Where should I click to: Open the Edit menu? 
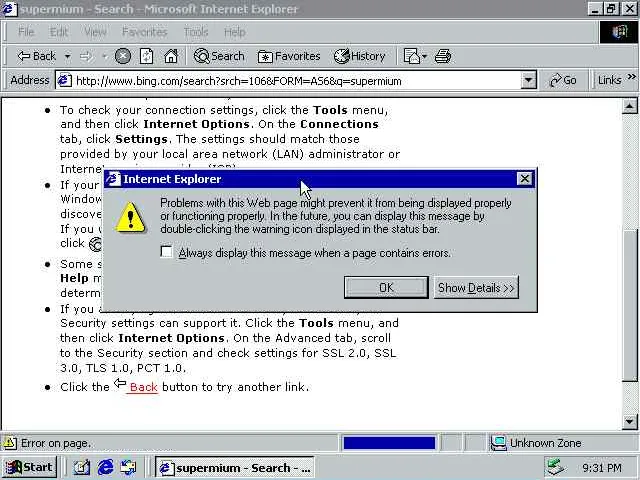pyautogui.click(x=59, y=31)
